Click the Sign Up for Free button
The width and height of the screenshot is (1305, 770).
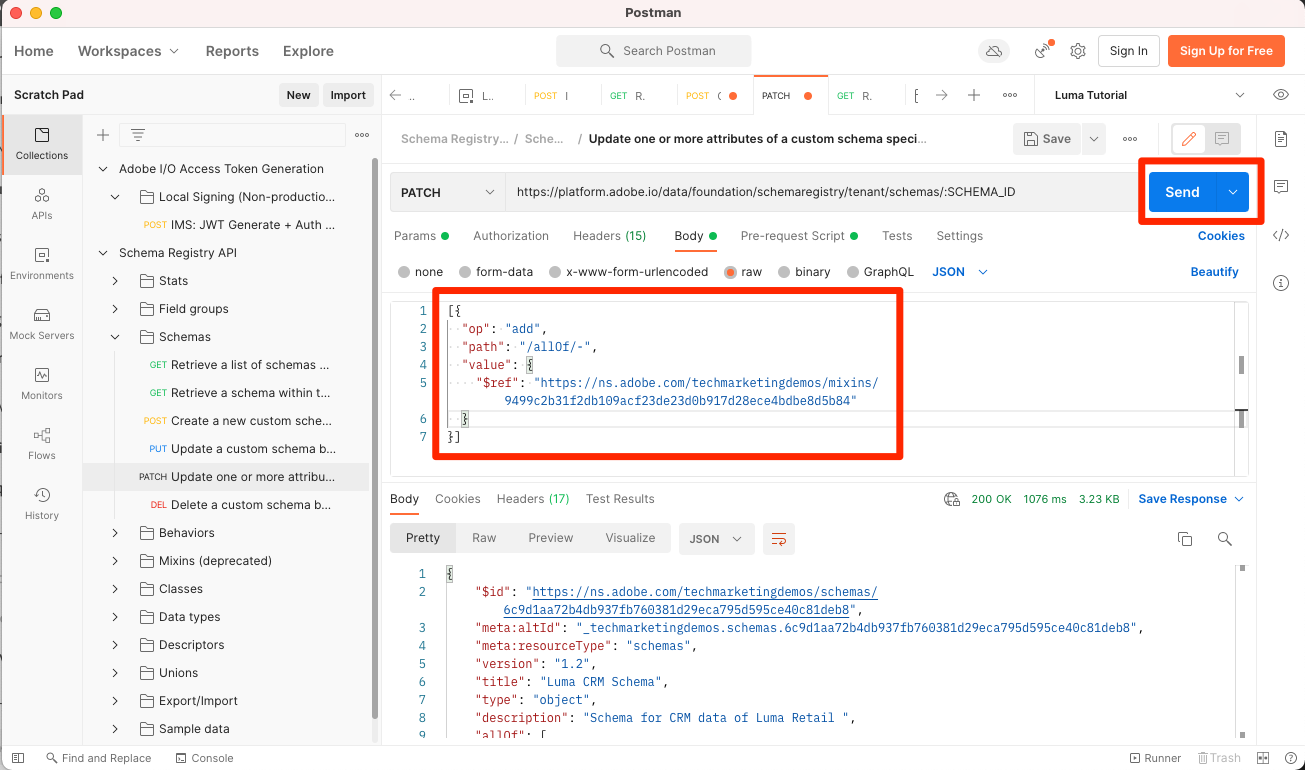point(1226,51)
